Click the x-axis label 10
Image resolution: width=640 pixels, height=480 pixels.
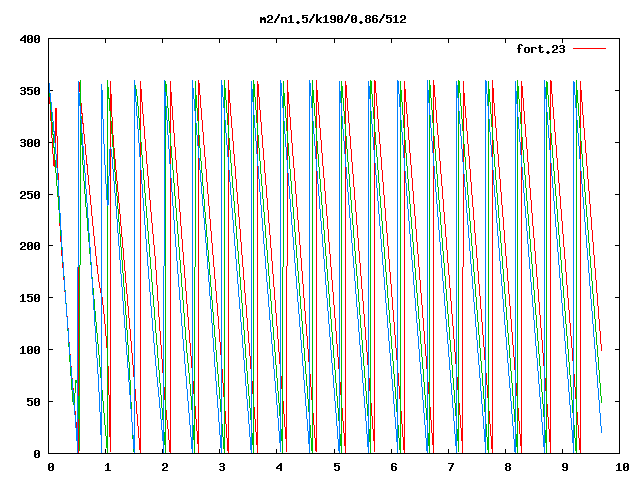point(622,467)
